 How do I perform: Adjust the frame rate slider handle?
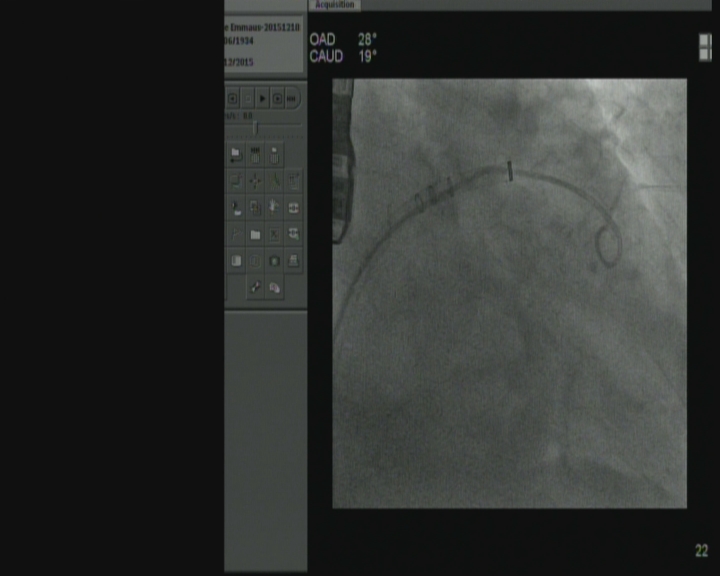tap(255, 128)
